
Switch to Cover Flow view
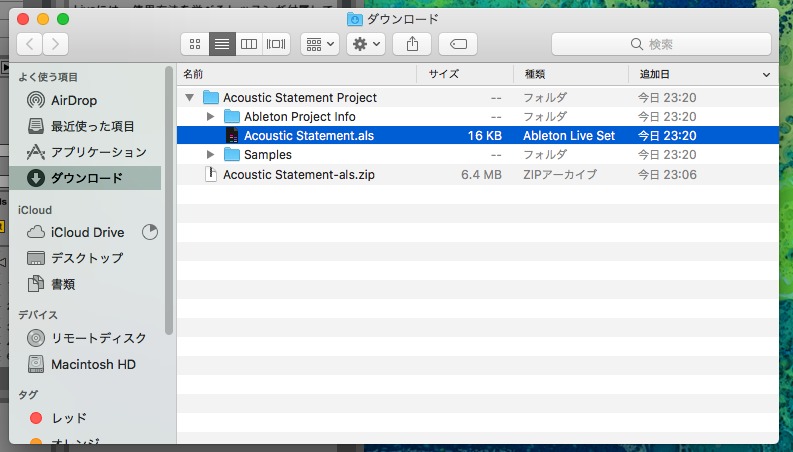pyautogui.click(x=276, y=44)
